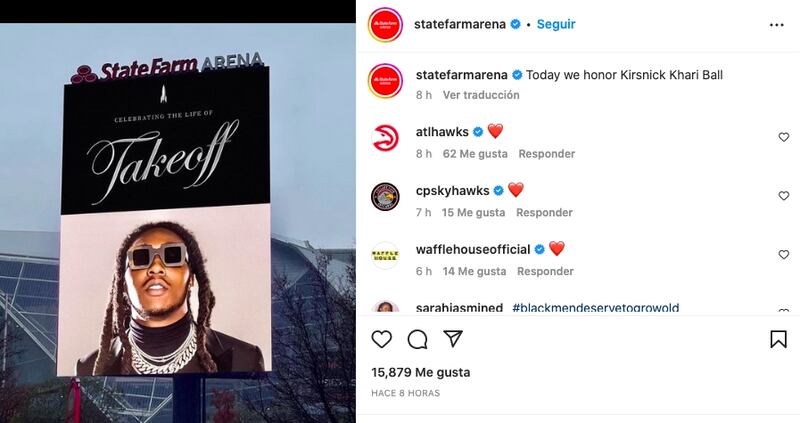
Task: Translate caption via Ver traducción
Action: point(481,95)
